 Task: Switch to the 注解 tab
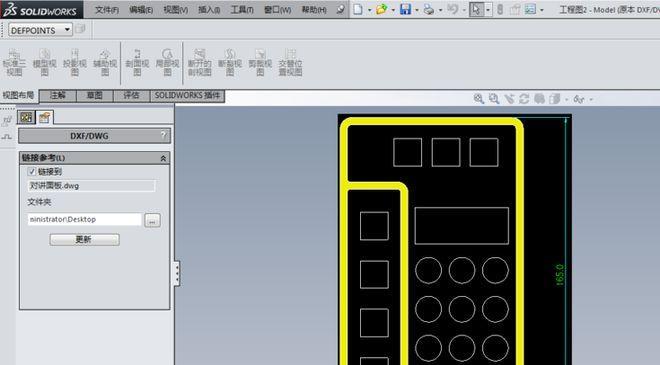click(x=58, y=96)
